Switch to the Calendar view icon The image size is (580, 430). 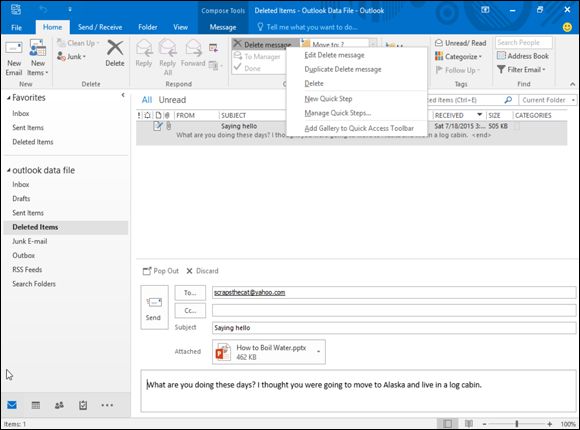click(x=36, y=405)
